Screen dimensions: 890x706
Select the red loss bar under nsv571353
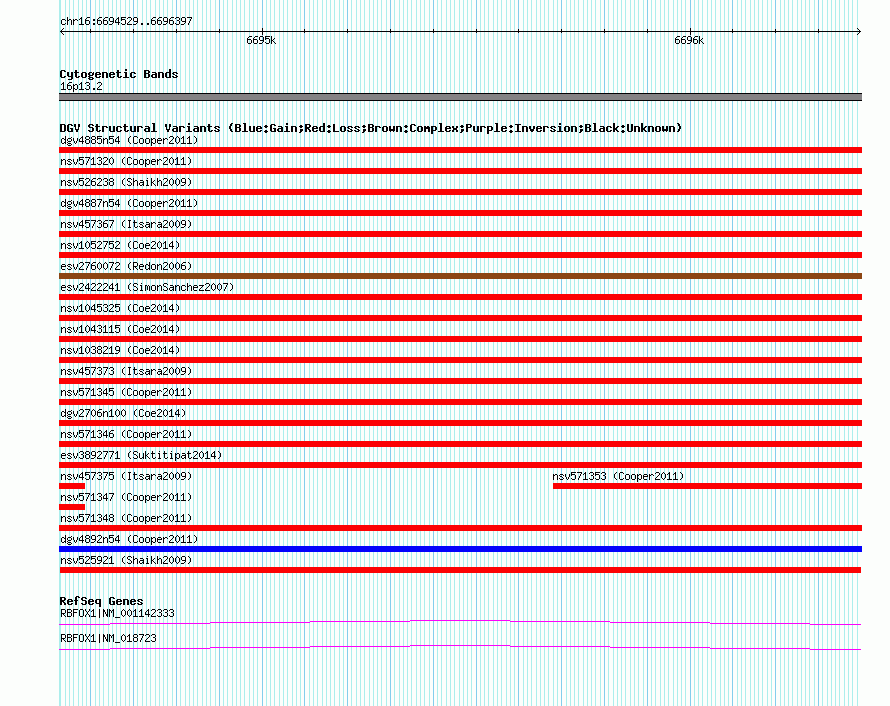(707, 486)
